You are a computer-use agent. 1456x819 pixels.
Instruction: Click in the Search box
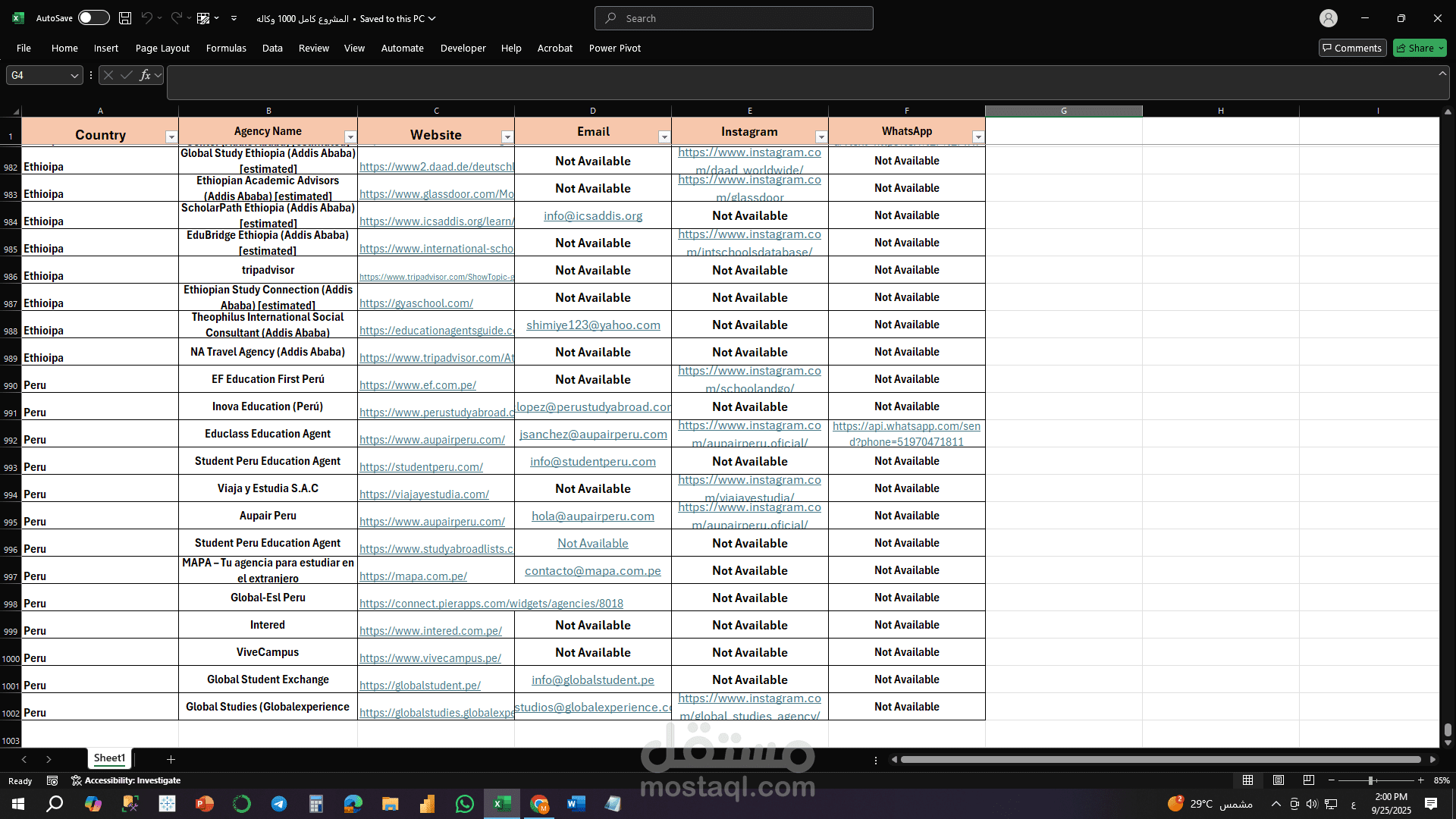pos(733,18)
